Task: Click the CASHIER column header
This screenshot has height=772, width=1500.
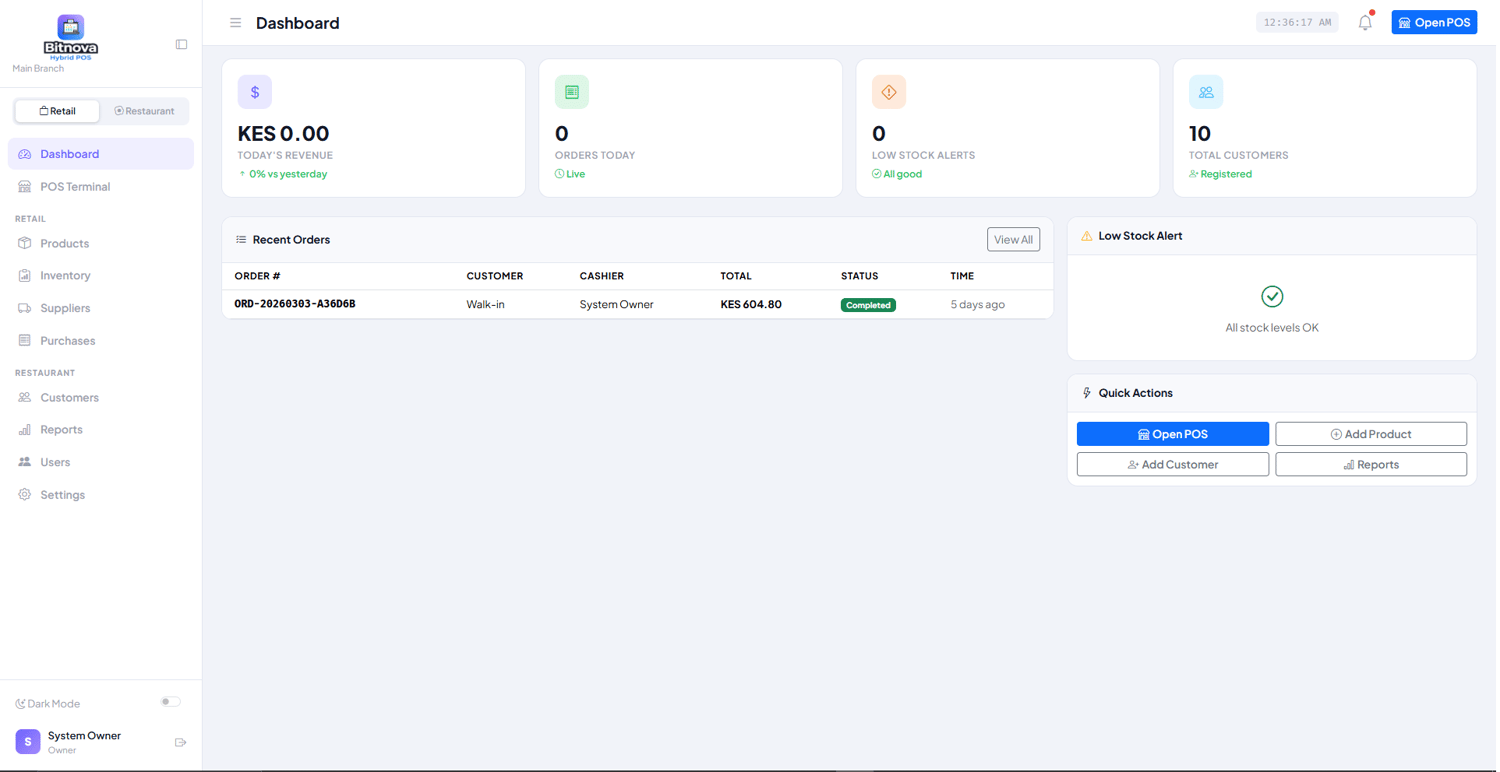Action: pyautogui.click(x=601, y=276)
